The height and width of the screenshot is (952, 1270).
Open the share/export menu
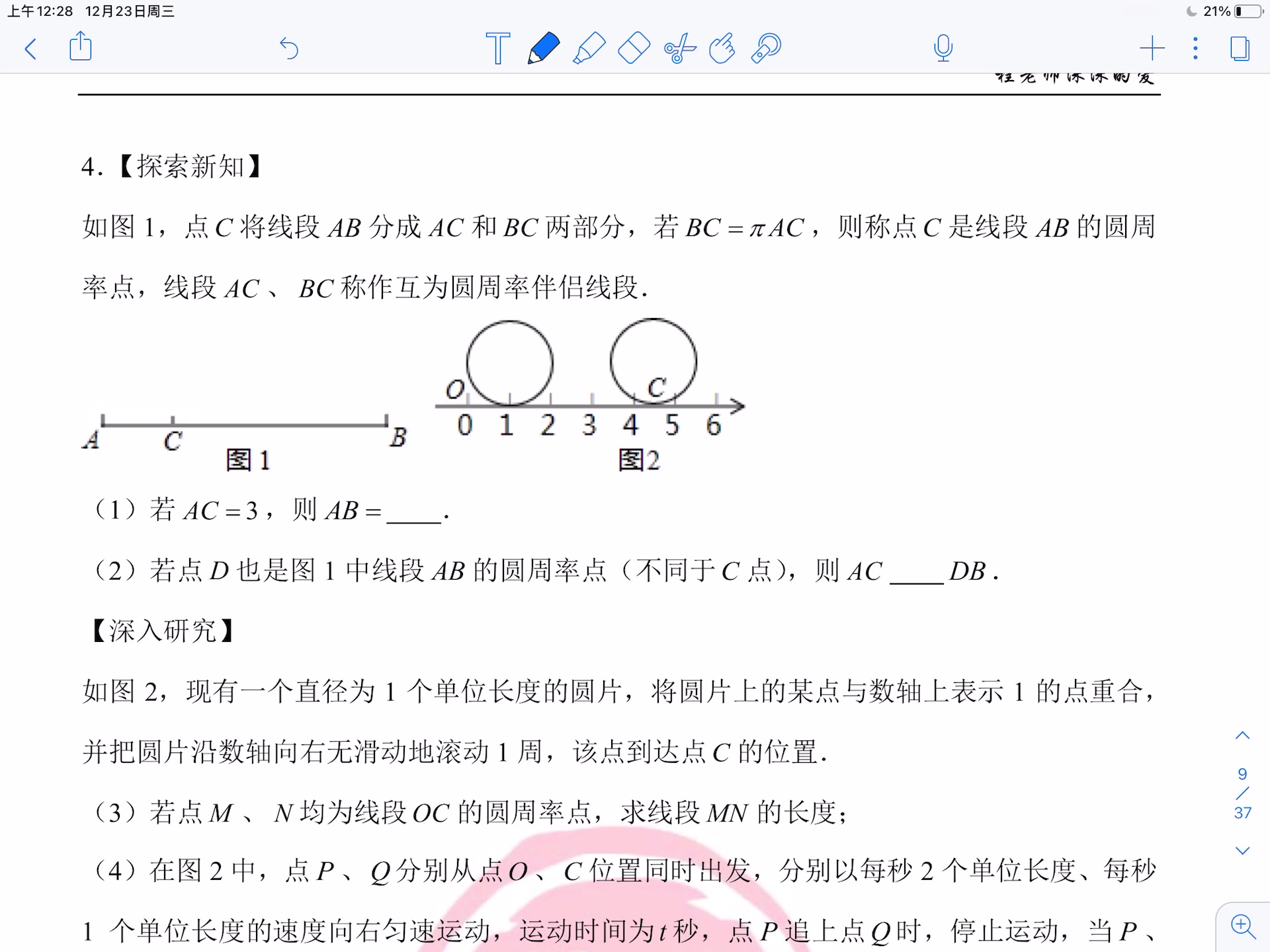(81, 47)
